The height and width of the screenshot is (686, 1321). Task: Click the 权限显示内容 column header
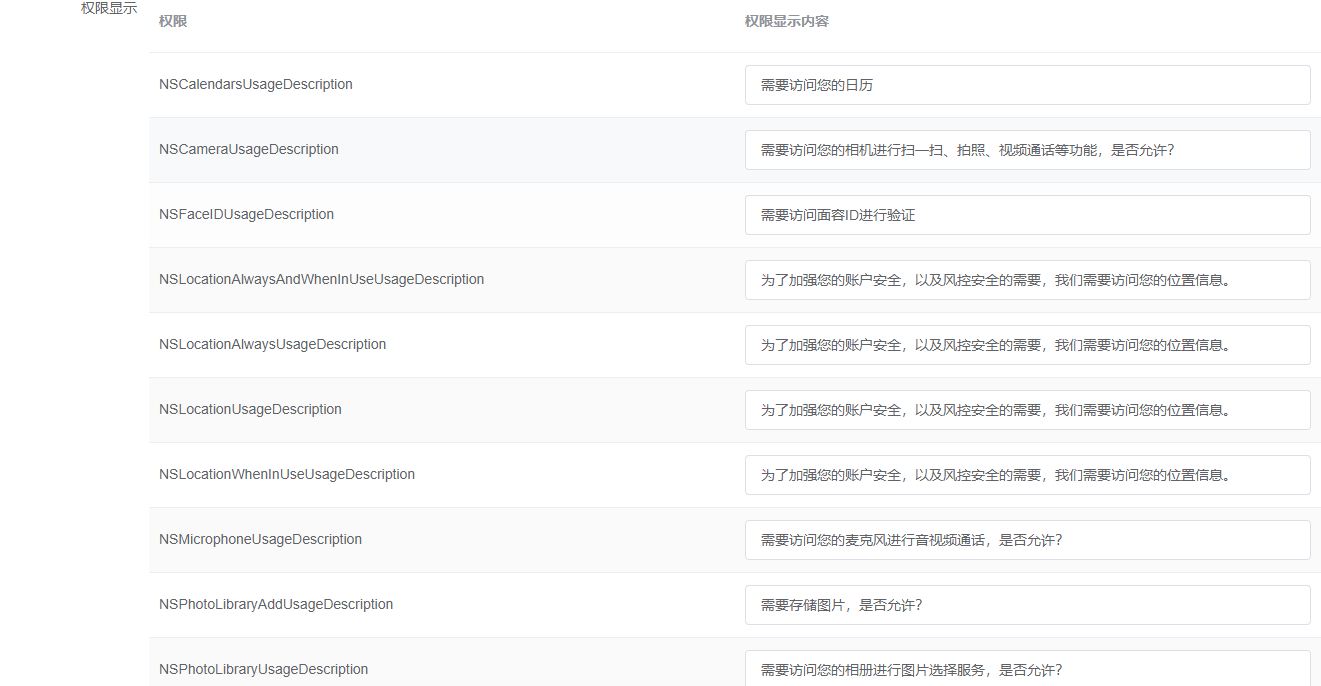click(x=786, y=21)
